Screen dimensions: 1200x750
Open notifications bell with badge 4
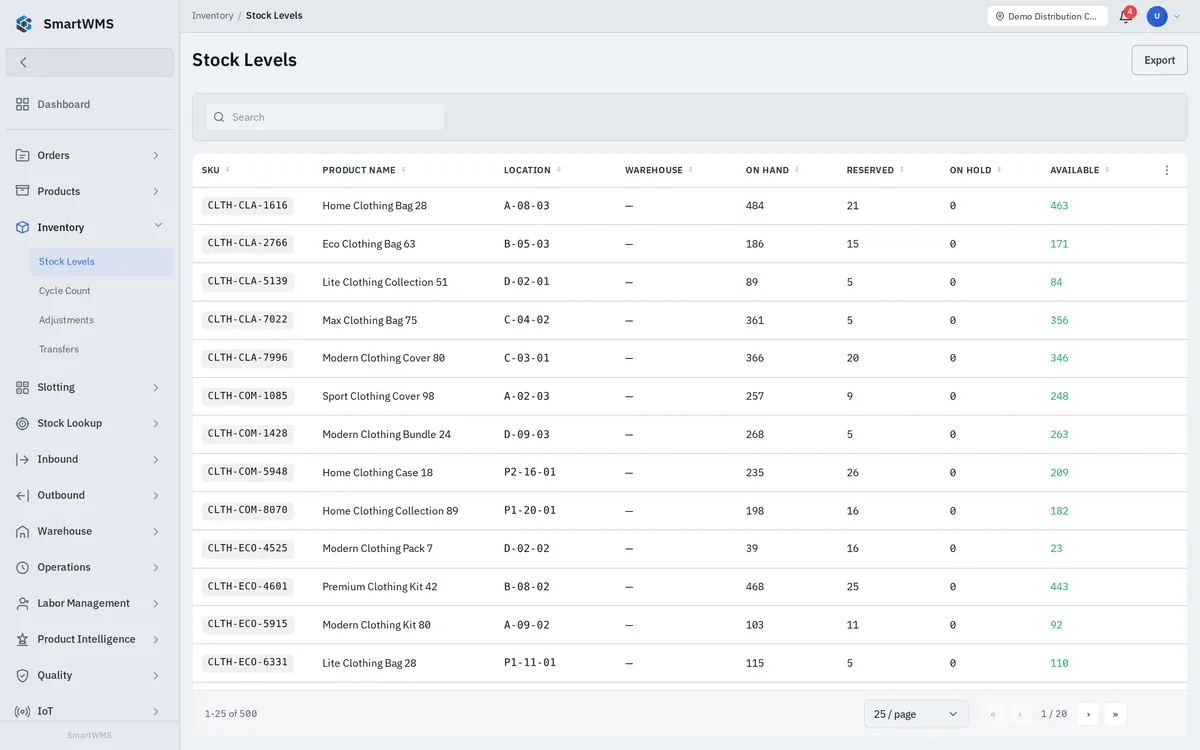pyautogui.click(x=1126, y=16)
